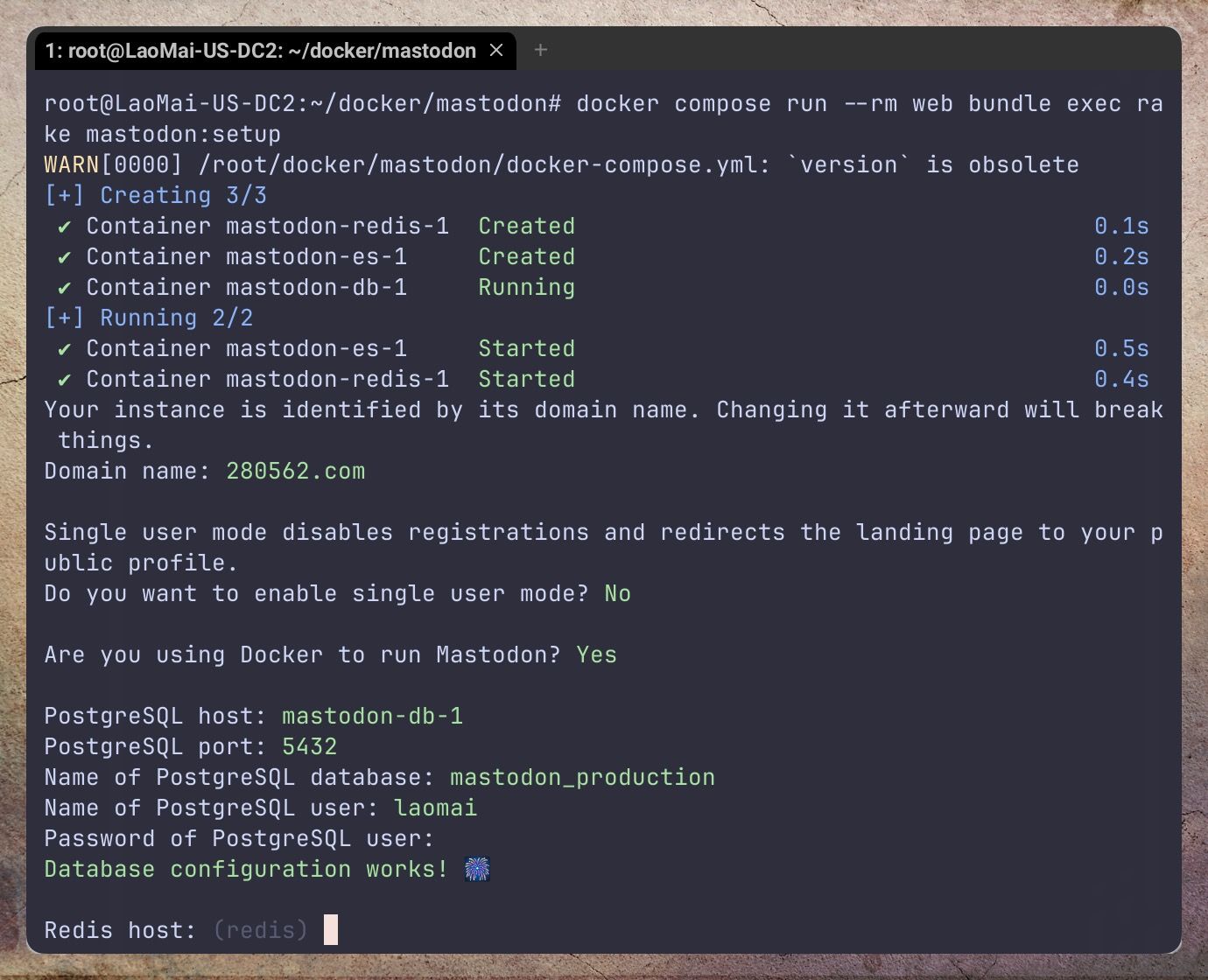Click 'Database configuration works!' message
The image size is (1208, 980).
(x=246, y=869)
